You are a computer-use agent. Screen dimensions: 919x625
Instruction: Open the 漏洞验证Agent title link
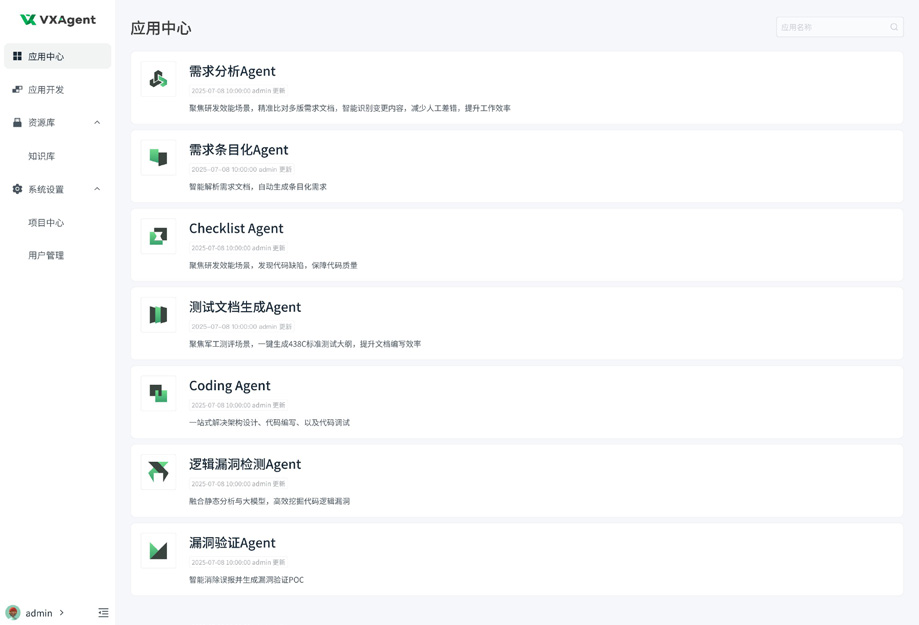[232, 543]
